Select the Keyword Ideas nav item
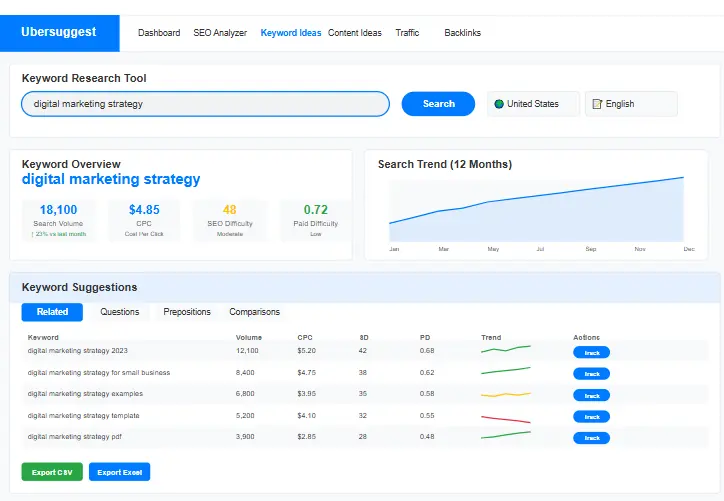Image resolution: width=724 pixels, height=501 pixels. [x=290, y=33]
